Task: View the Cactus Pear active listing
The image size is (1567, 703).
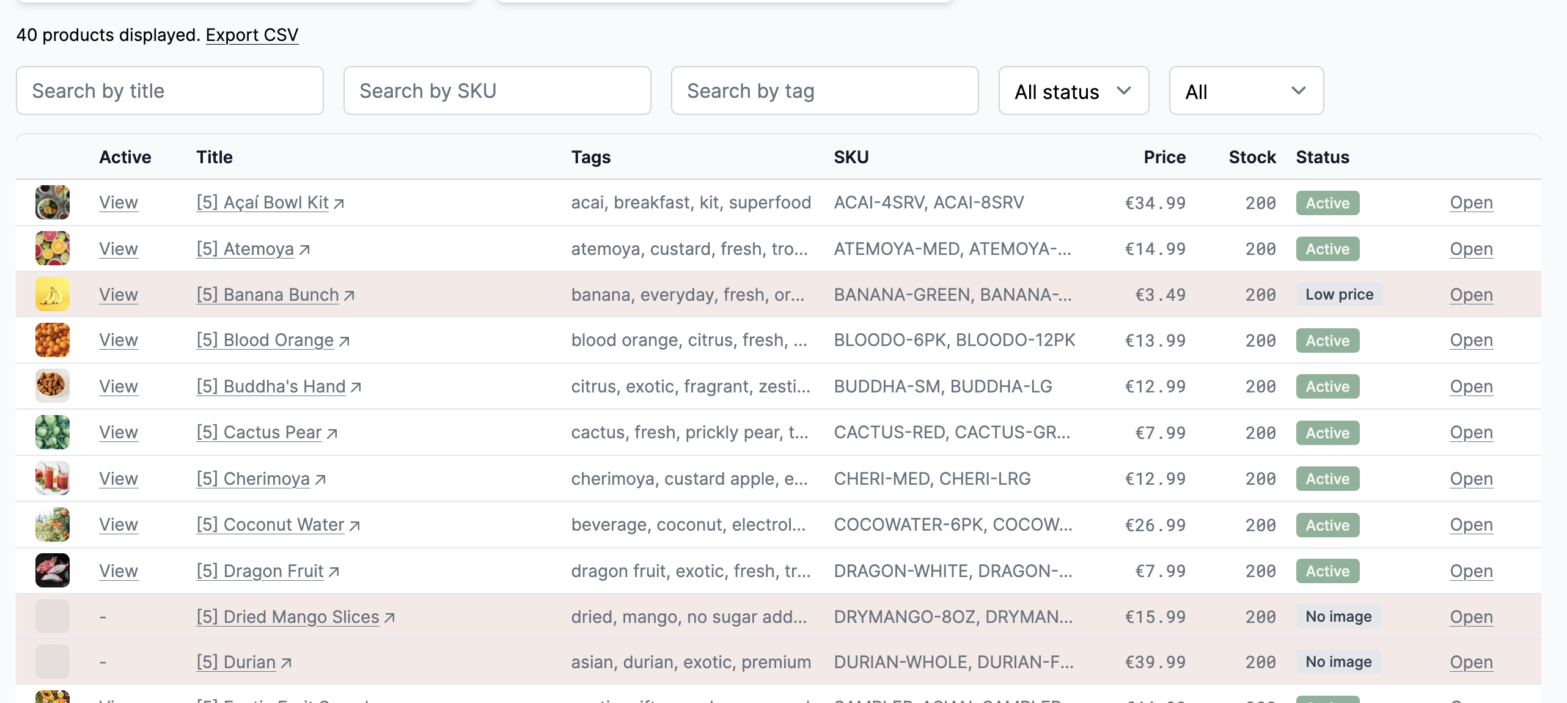Action: coord(118,433)
